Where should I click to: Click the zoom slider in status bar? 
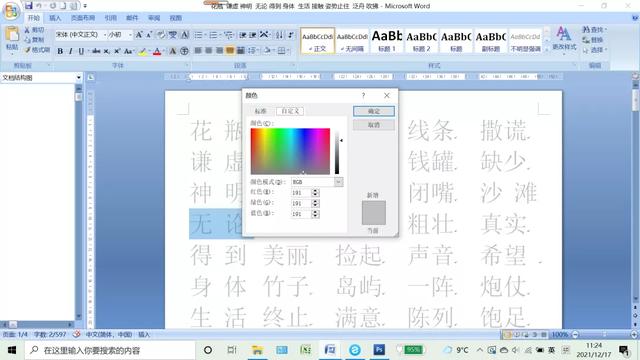pyautogui.click(x=604, y=334)
